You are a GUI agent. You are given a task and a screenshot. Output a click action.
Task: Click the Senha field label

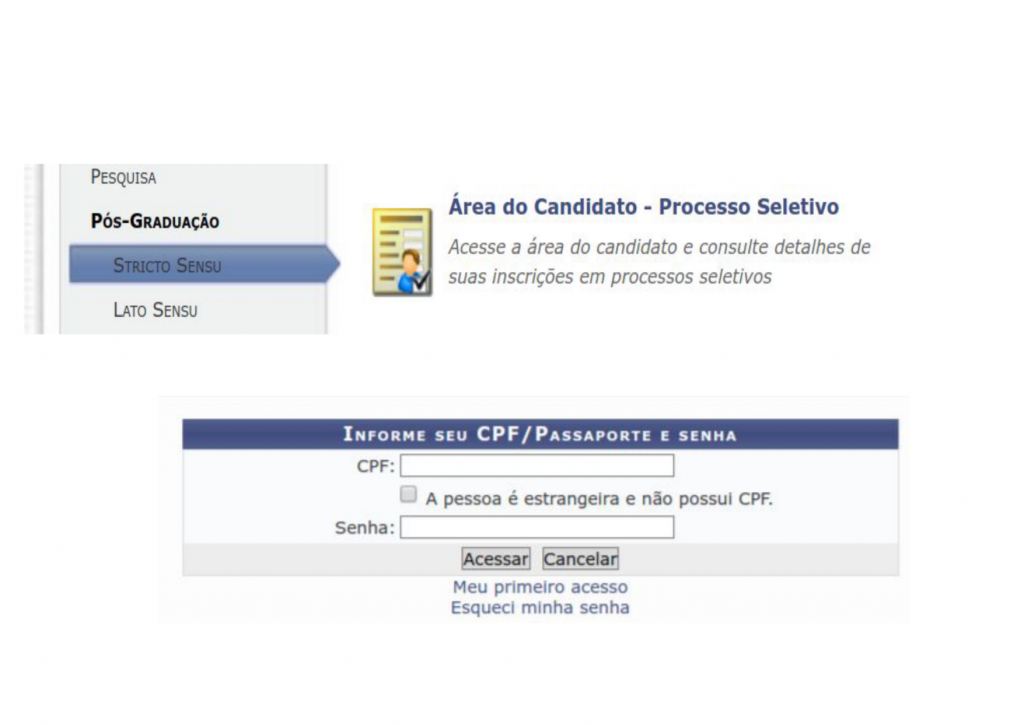point(365,528)
